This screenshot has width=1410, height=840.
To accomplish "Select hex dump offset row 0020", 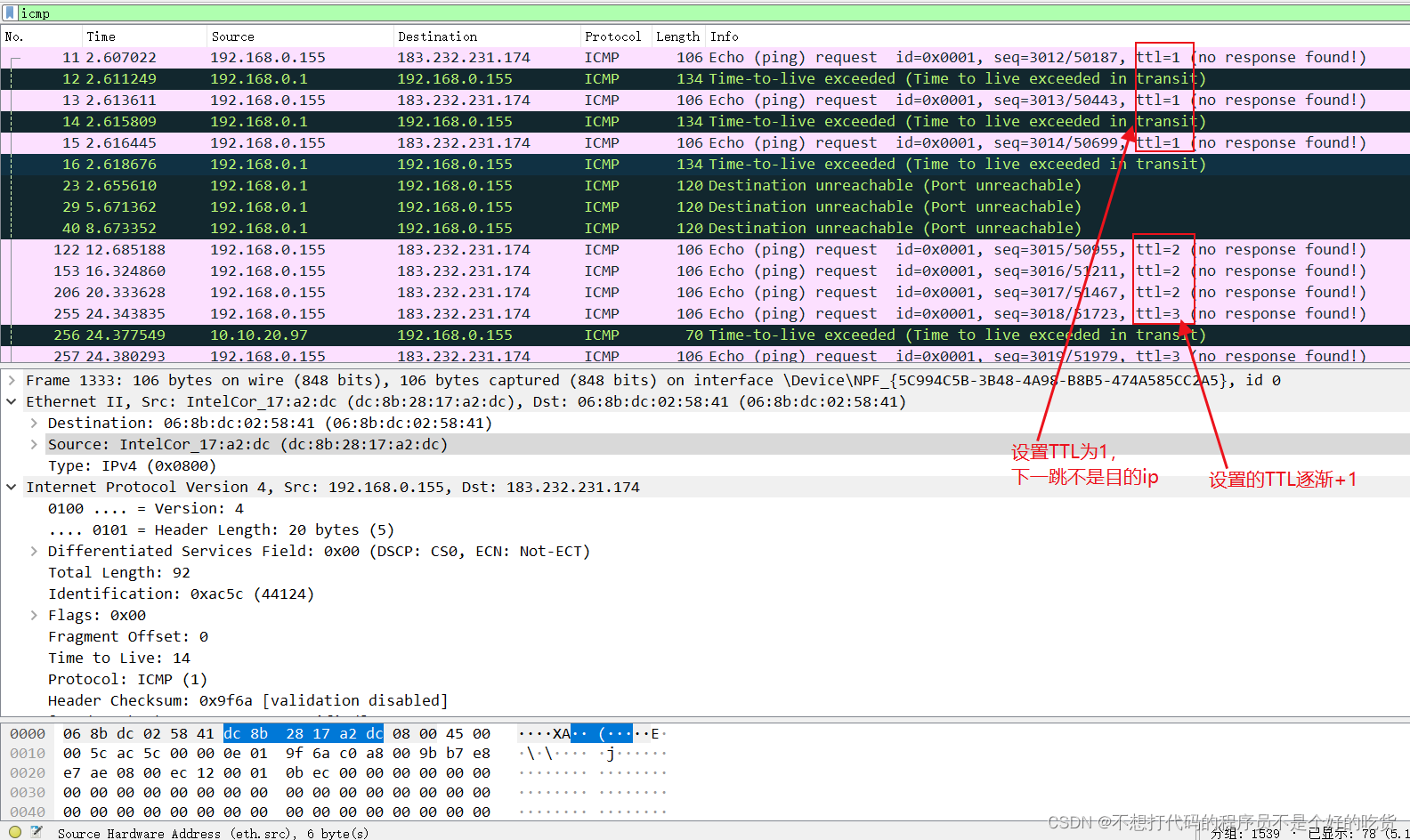I will (28, 773).
